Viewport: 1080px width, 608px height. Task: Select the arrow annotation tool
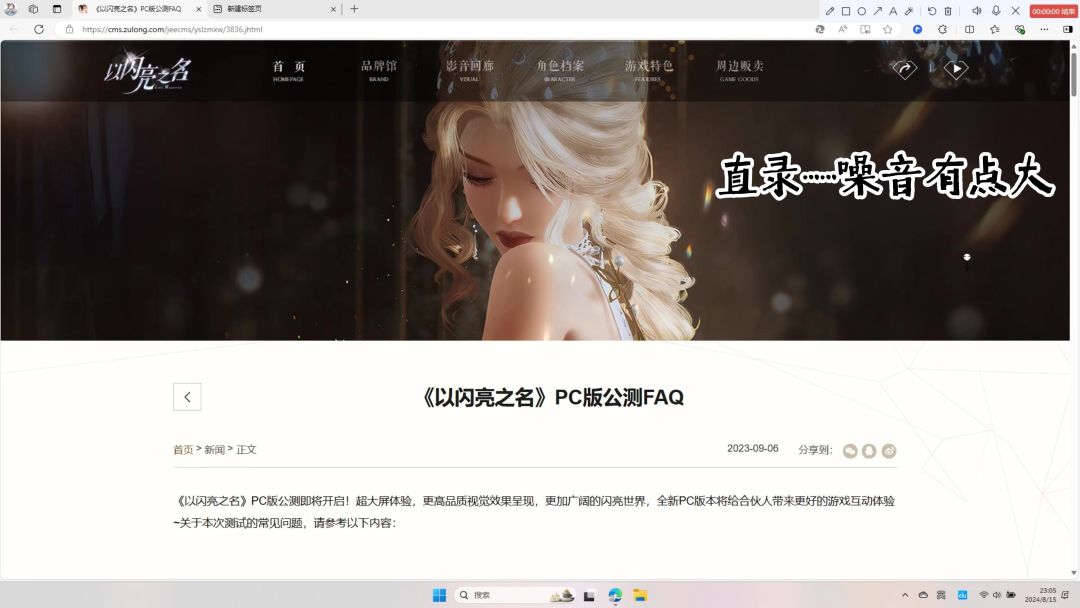tap(877, 11)
